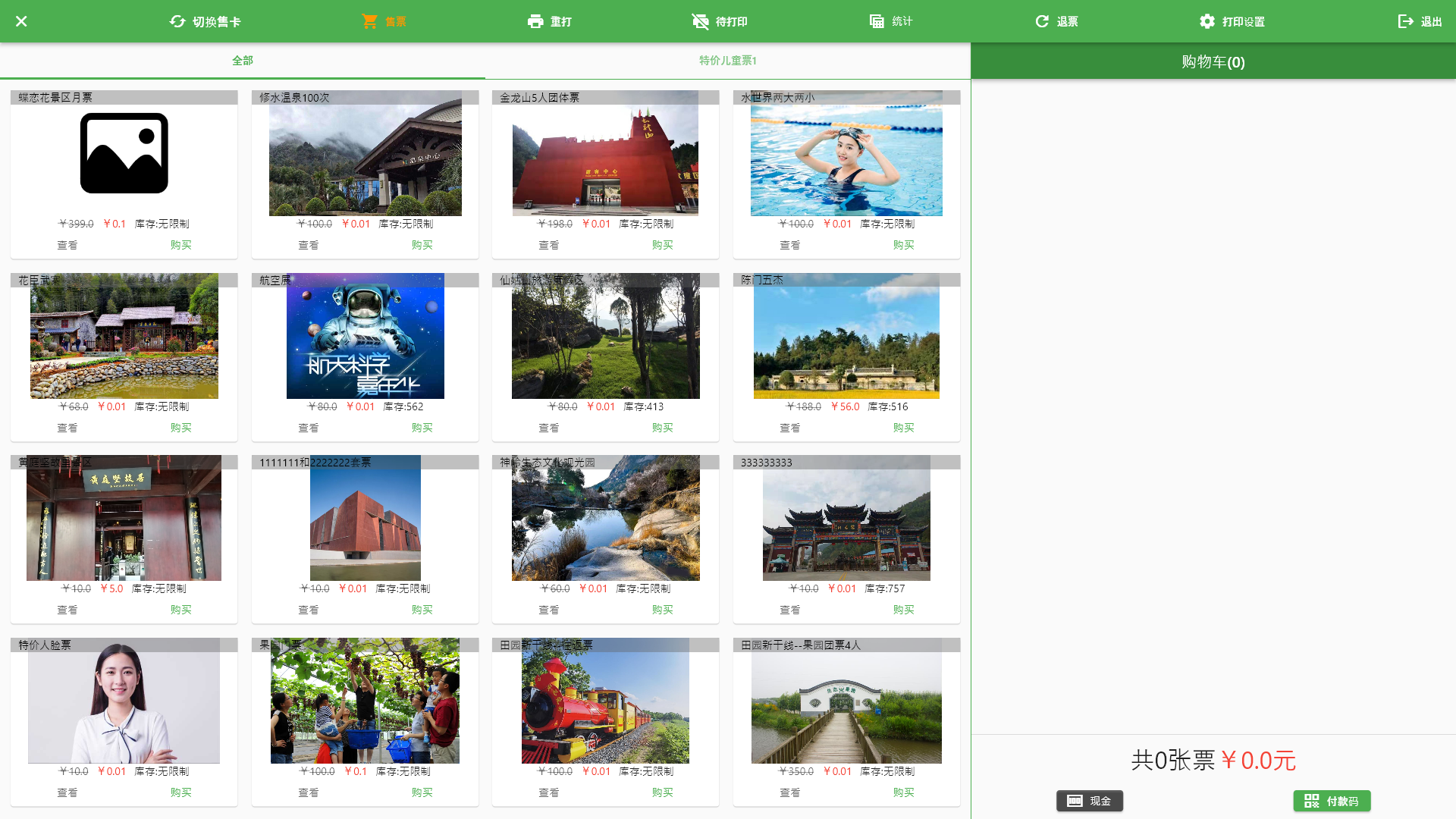
Task: Click the red fortress photo of 金龙山
Action: 605,153
